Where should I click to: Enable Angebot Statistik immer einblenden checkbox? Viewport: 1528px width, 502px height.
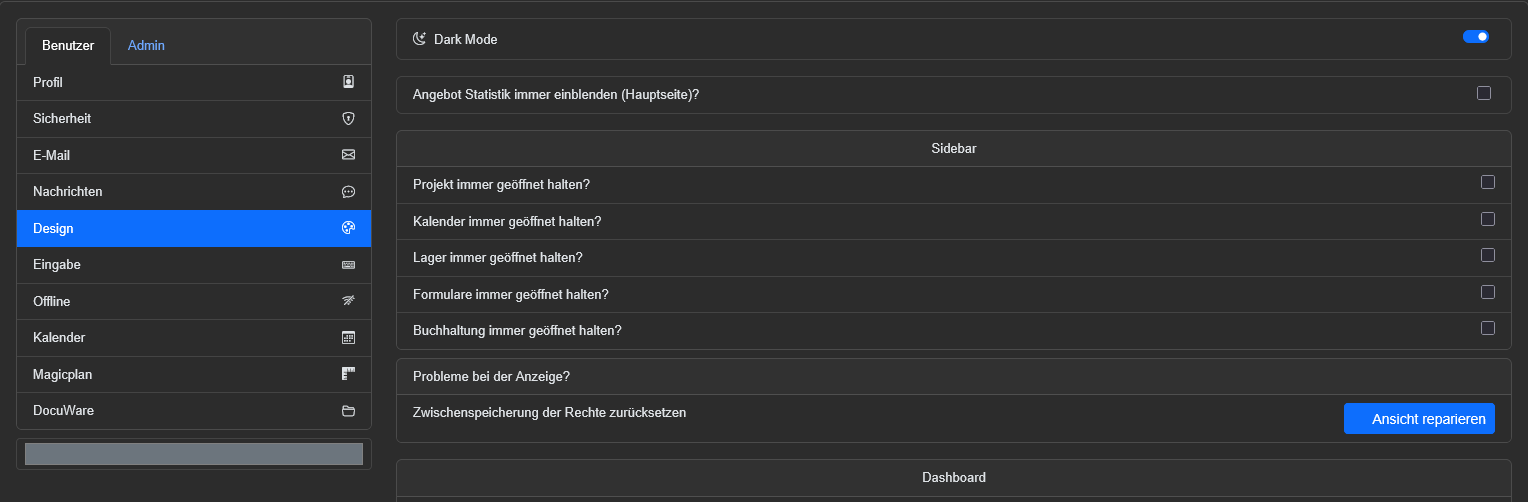click(x=1484, y=93)
